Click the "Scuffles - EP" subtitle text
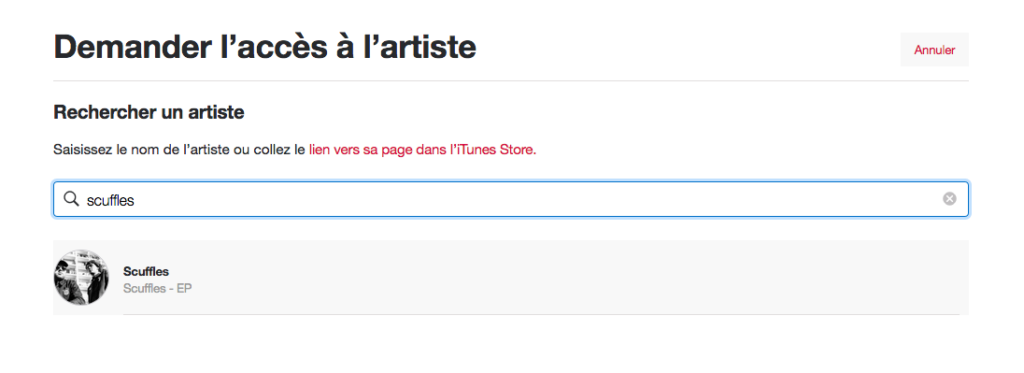 (x=157, y=288)
